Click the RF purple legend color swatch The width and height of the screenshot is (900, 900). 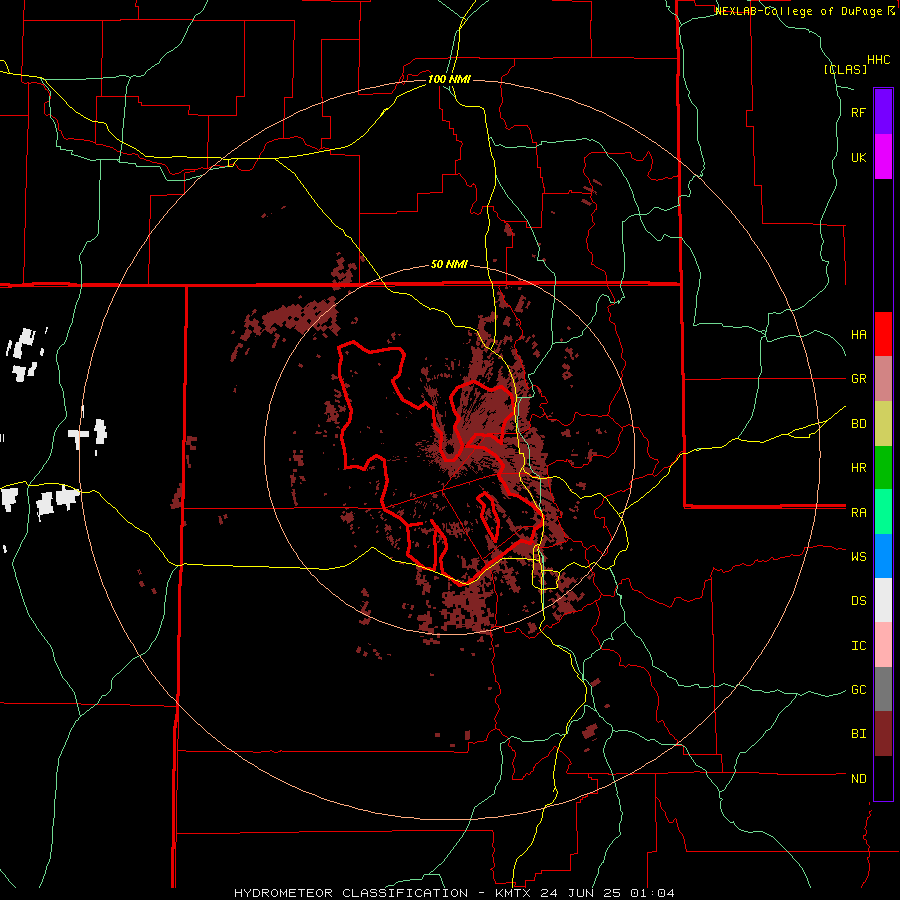(x=883, y=112)
